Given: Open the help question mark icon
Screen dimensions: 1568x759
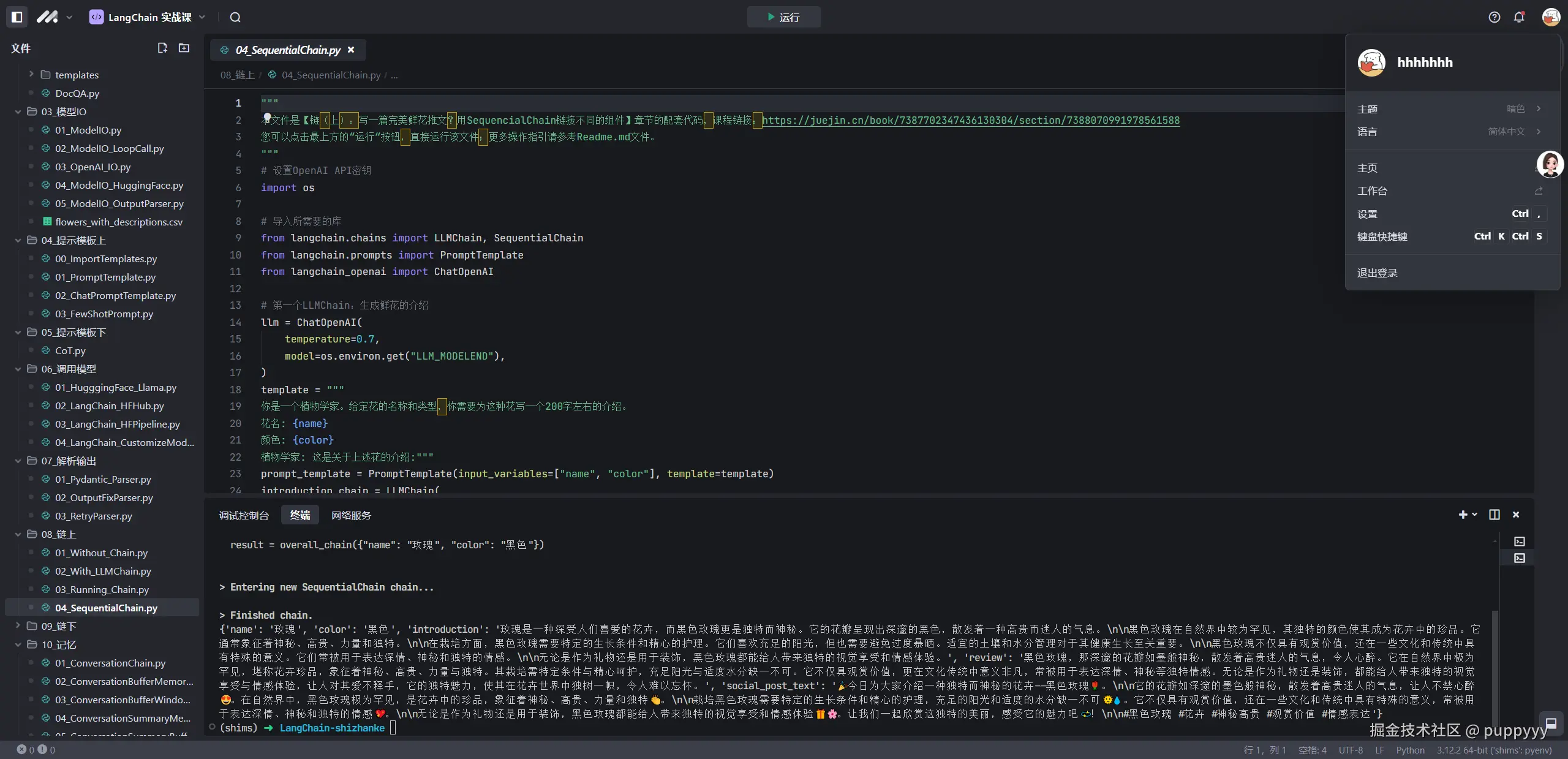Looking at the screenshot, I should tap(1494, 17).
